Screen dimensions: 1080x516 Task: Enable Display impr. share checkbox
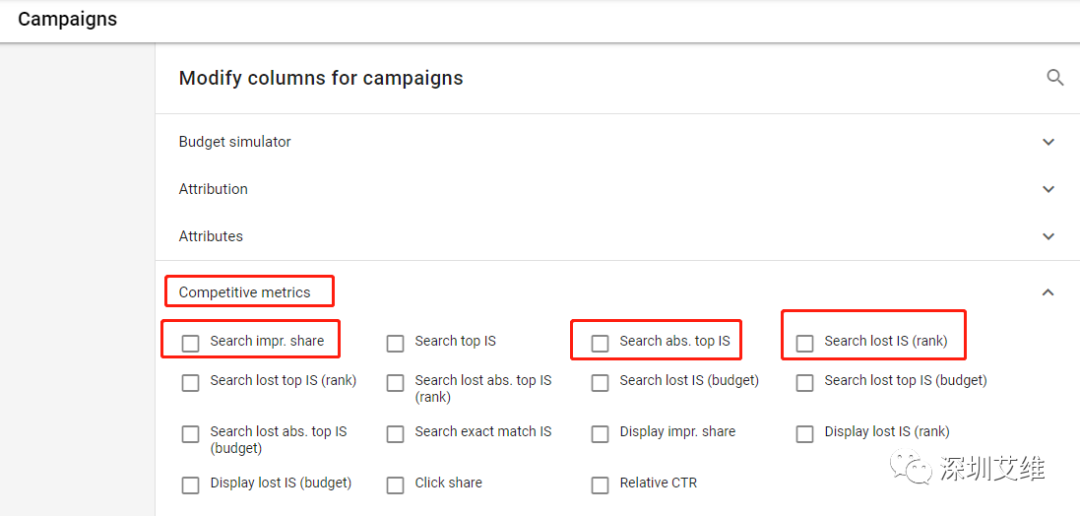click(600, 434)
